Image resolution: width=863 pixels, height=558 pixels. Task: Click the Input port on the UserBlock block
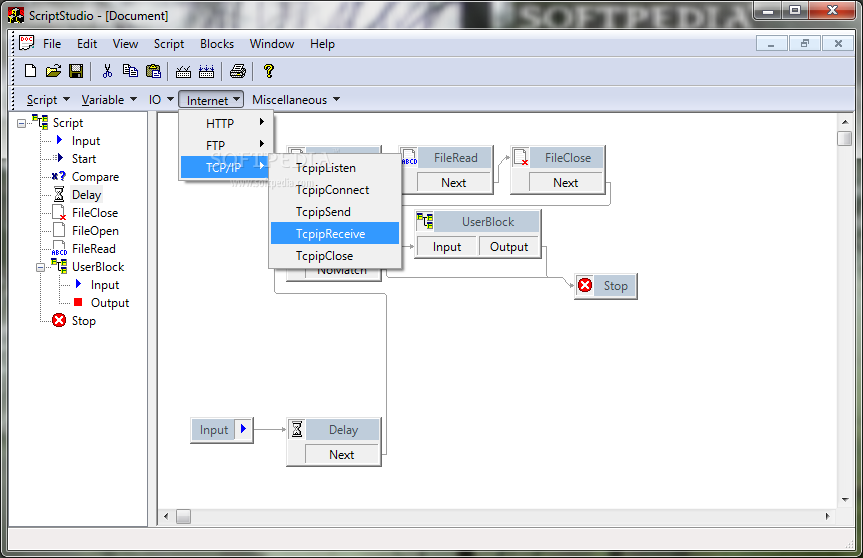click(x=446, y=247)
